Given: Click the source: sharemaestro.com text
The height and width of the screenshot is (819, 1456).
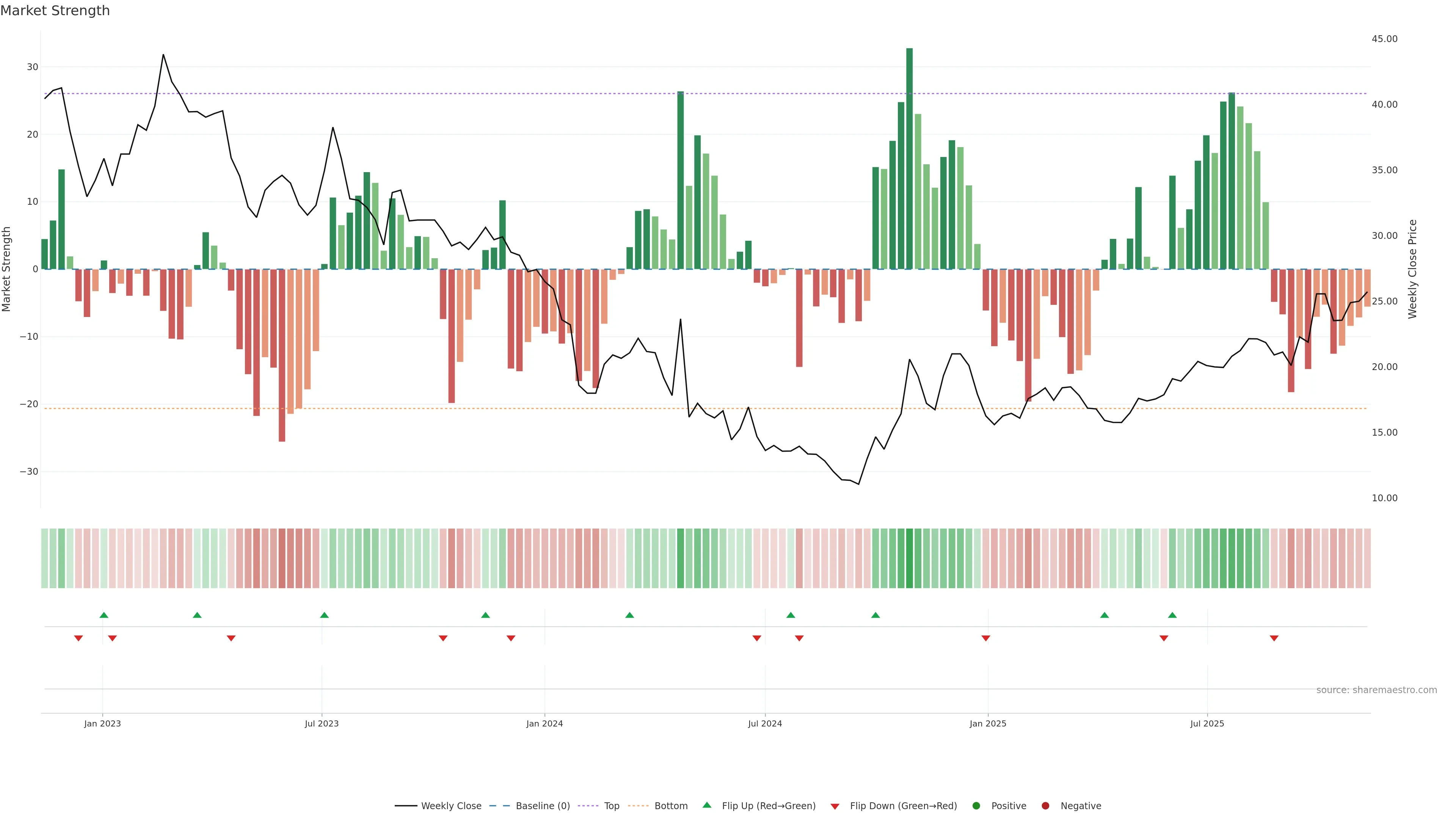Looking at the screenshot, I should point(1376,690).
